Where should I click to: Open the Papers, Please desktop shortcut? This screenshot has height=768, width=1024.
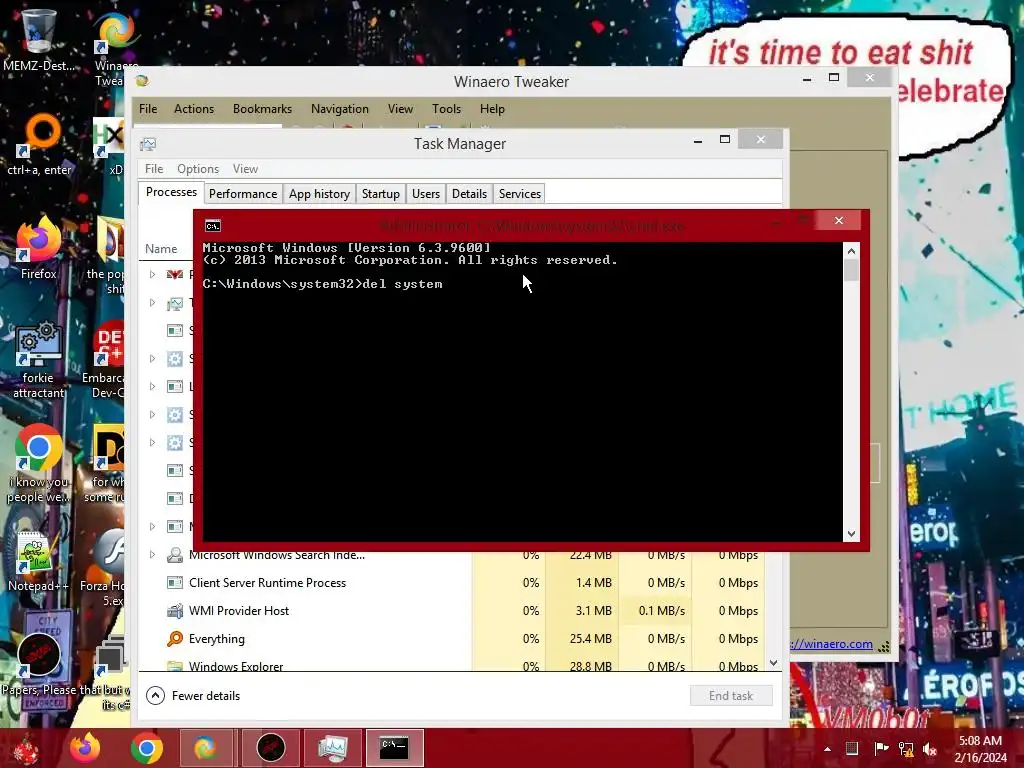pyautogui.click(x=39, y=663)
